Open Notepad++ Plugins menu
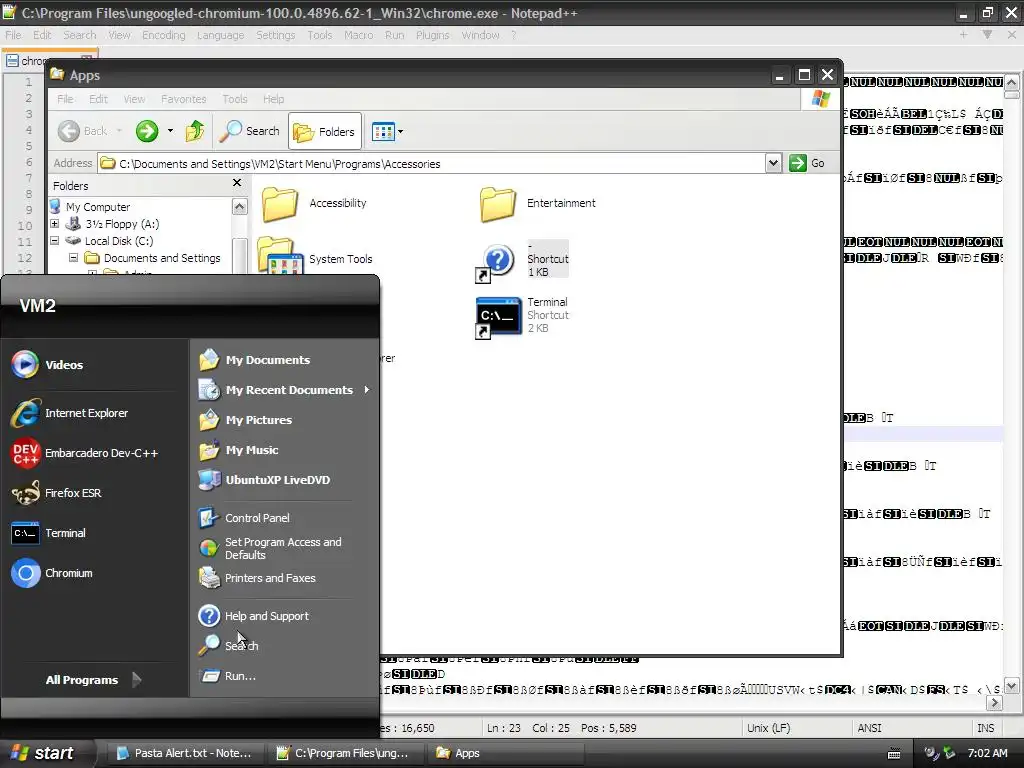 (432, 35)
